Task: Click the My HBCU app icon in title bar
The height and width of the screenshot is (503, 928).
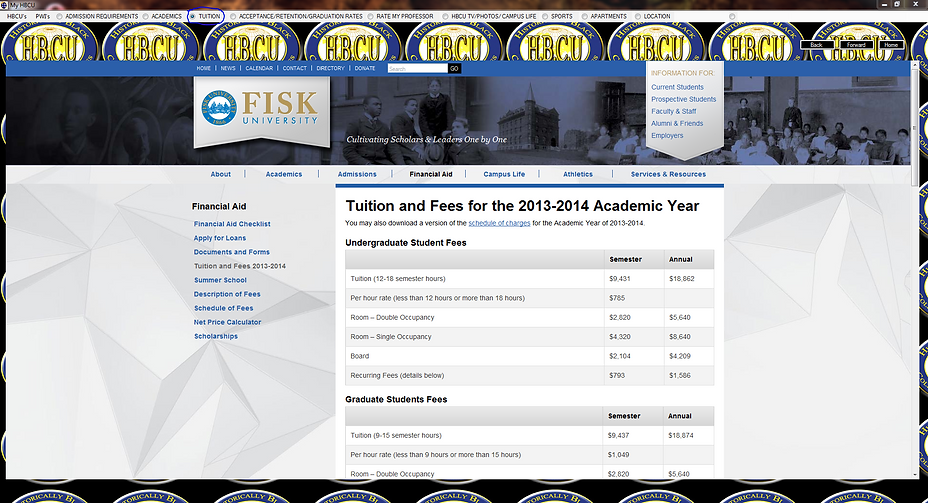Action: pos(4,5)
